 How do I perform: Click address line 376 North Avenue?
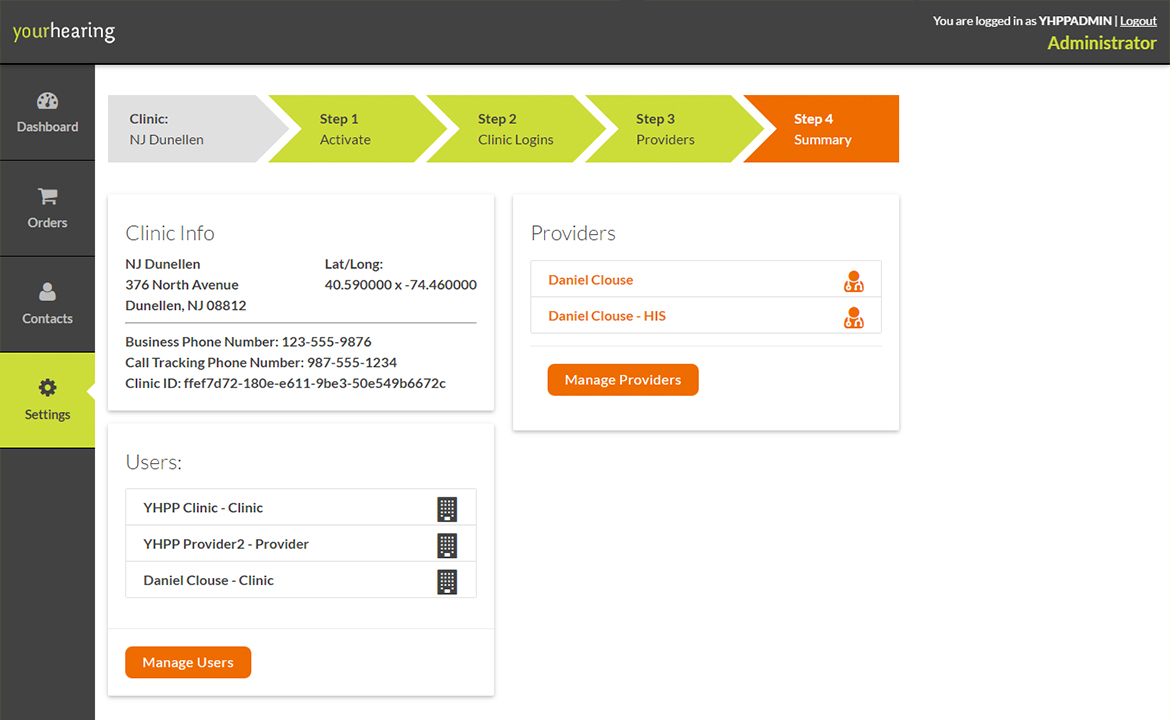182,284
